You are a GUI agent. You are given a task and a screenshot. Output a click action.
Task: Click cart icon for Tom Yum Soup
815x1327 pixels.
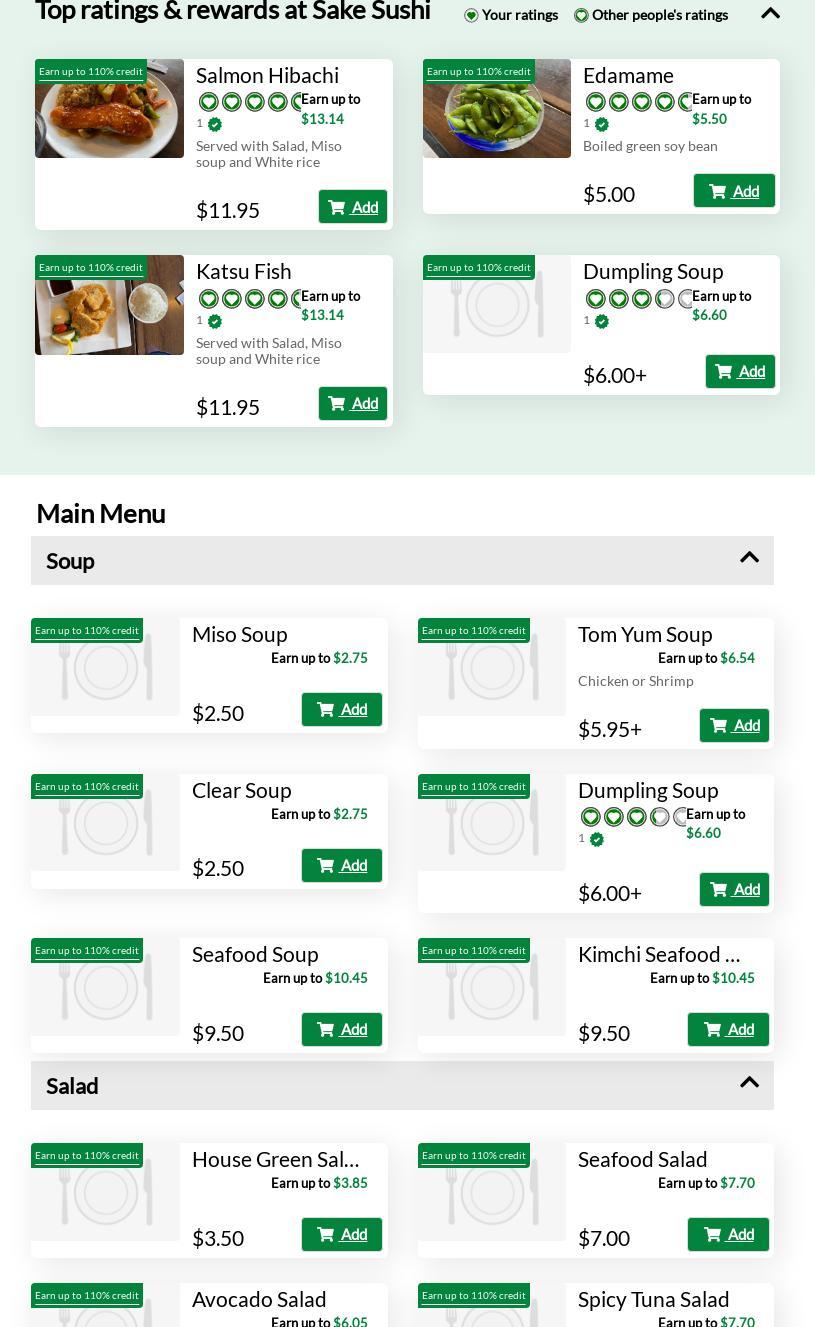[719, 725]
